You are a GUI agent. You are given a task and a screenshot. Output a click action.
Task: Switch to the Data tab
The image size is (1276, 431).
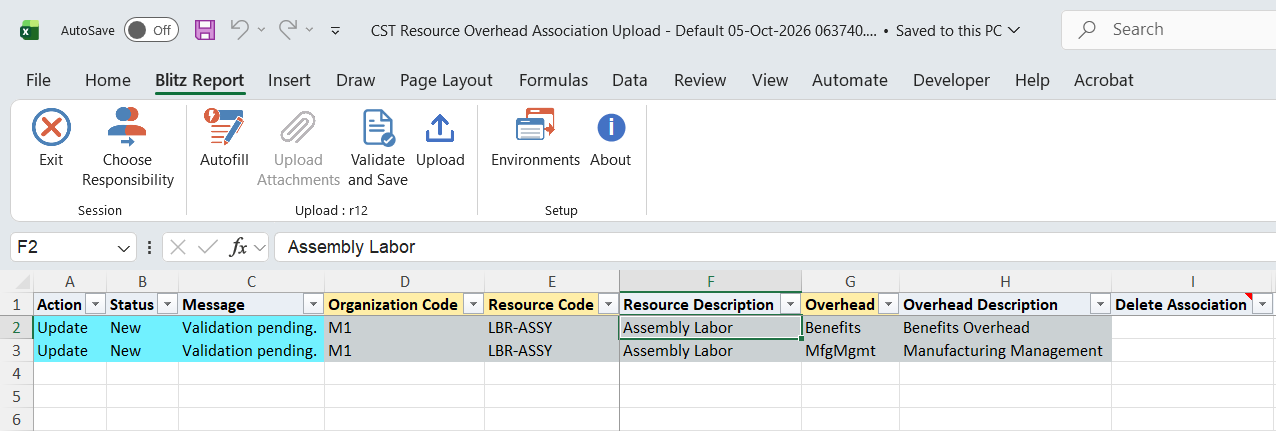(630, 80)
